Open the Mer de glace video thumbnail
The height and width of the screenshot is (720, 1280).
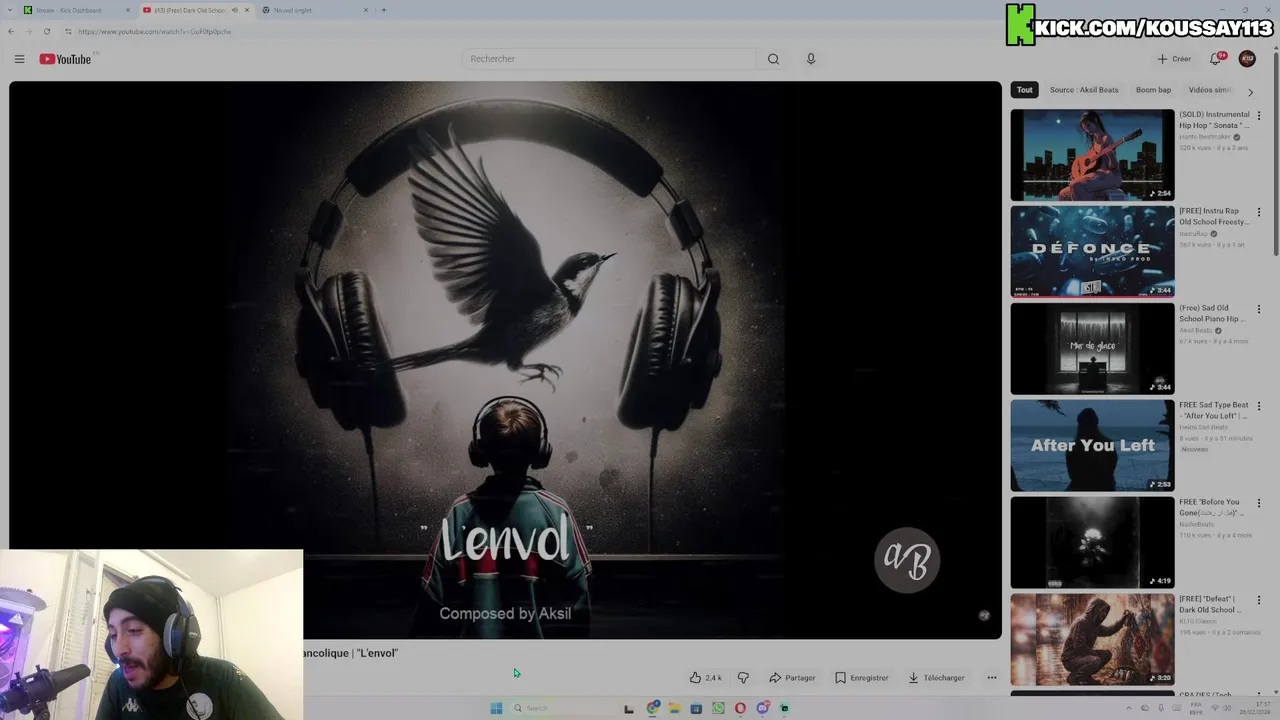tap(1092, 349)
